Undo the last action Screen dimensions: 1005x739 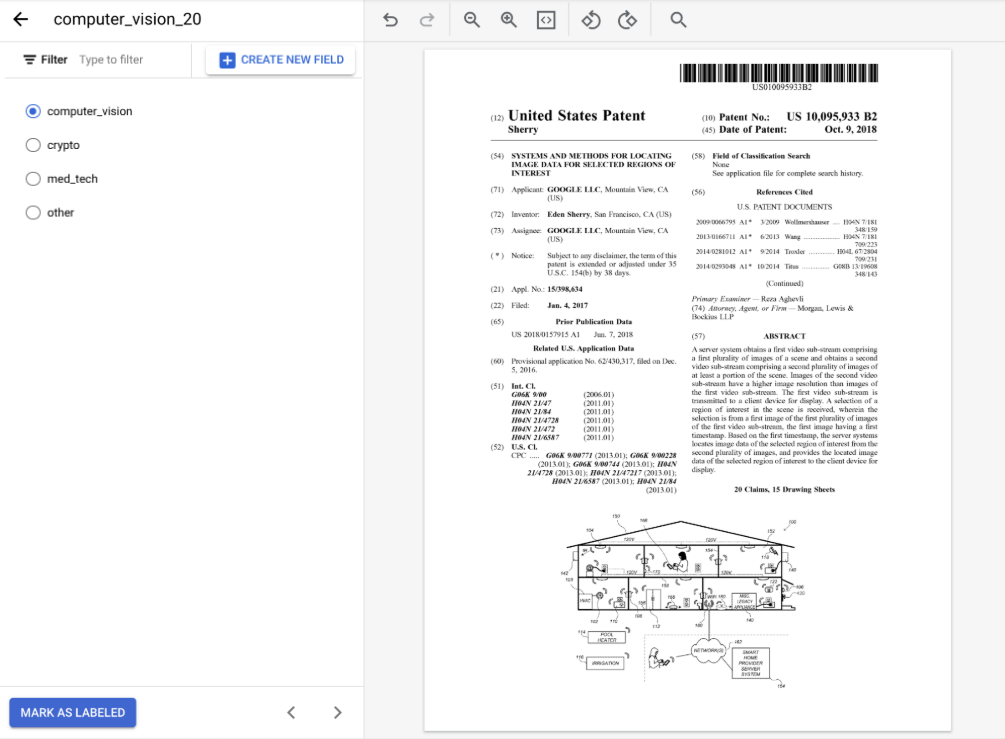391,20
